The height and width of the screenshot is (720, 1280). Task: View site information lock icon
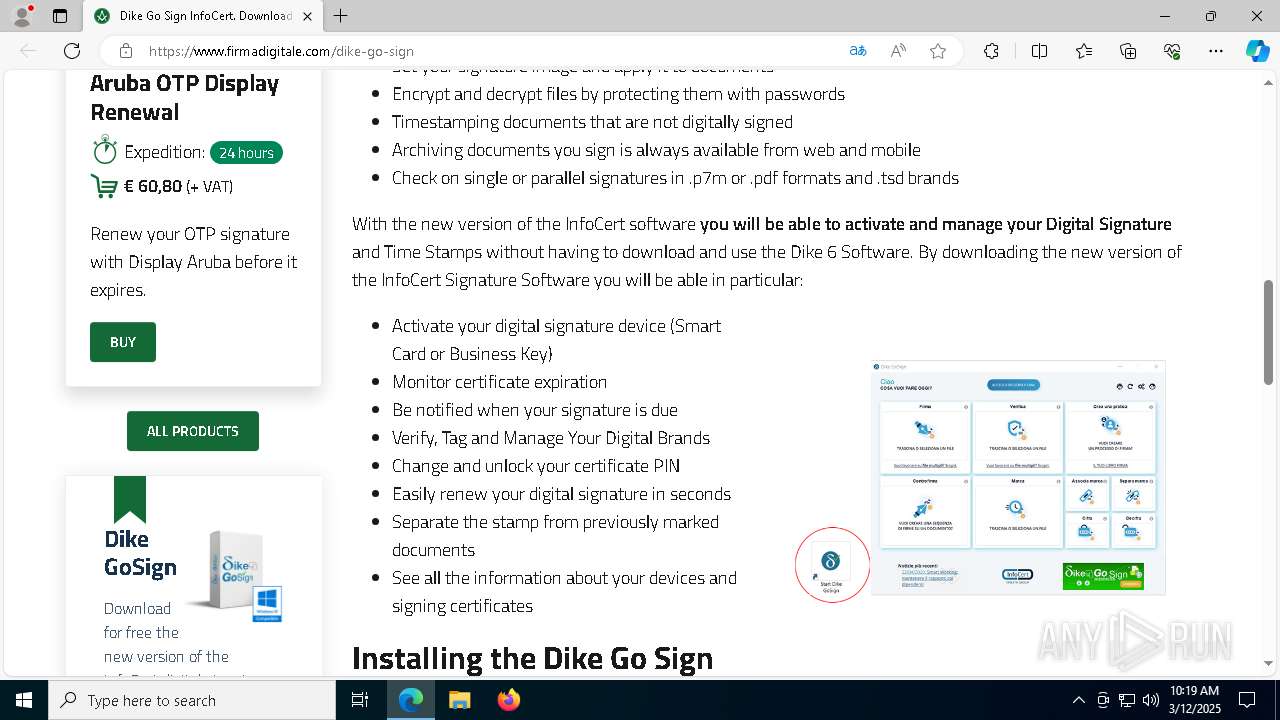126,51
